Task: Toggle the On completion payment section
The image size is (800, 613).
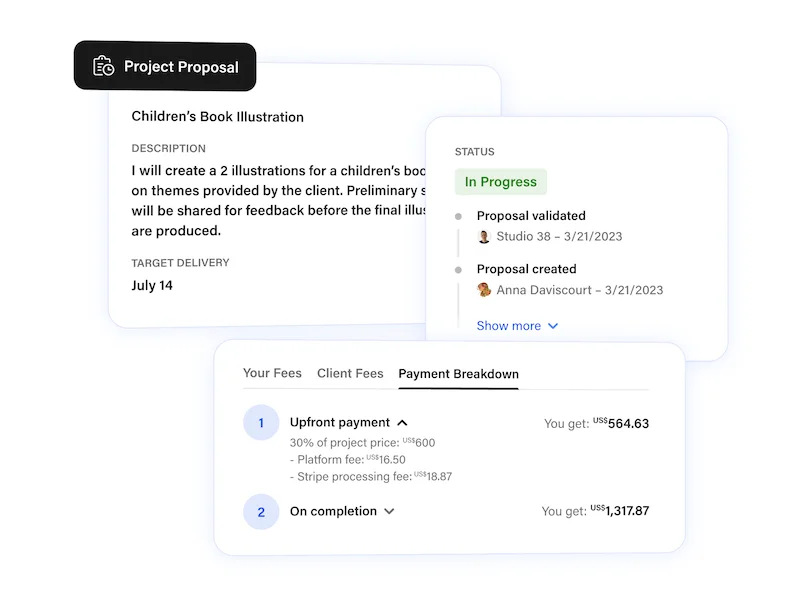Action: pyautogui.click(x=389, y=511)
